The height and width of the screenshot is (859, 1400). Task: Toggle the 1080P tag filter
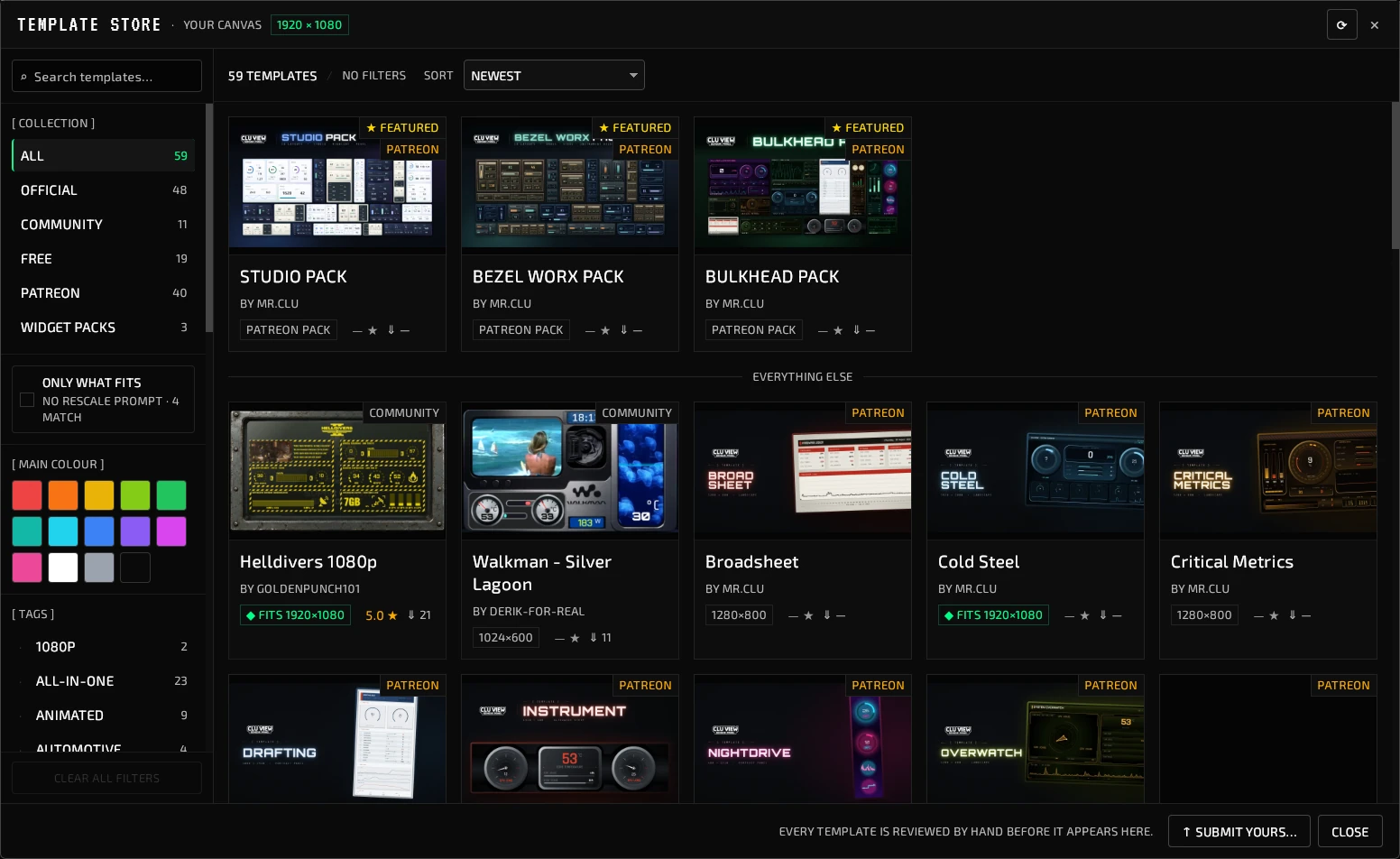(x=103, y=647)
